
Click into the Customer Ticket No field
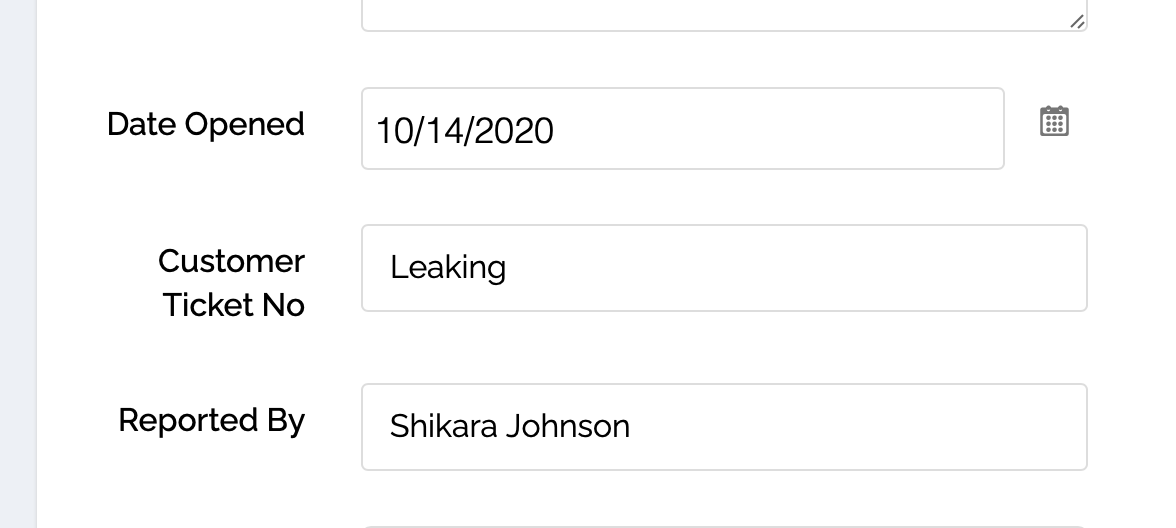[x=723, y=268]
